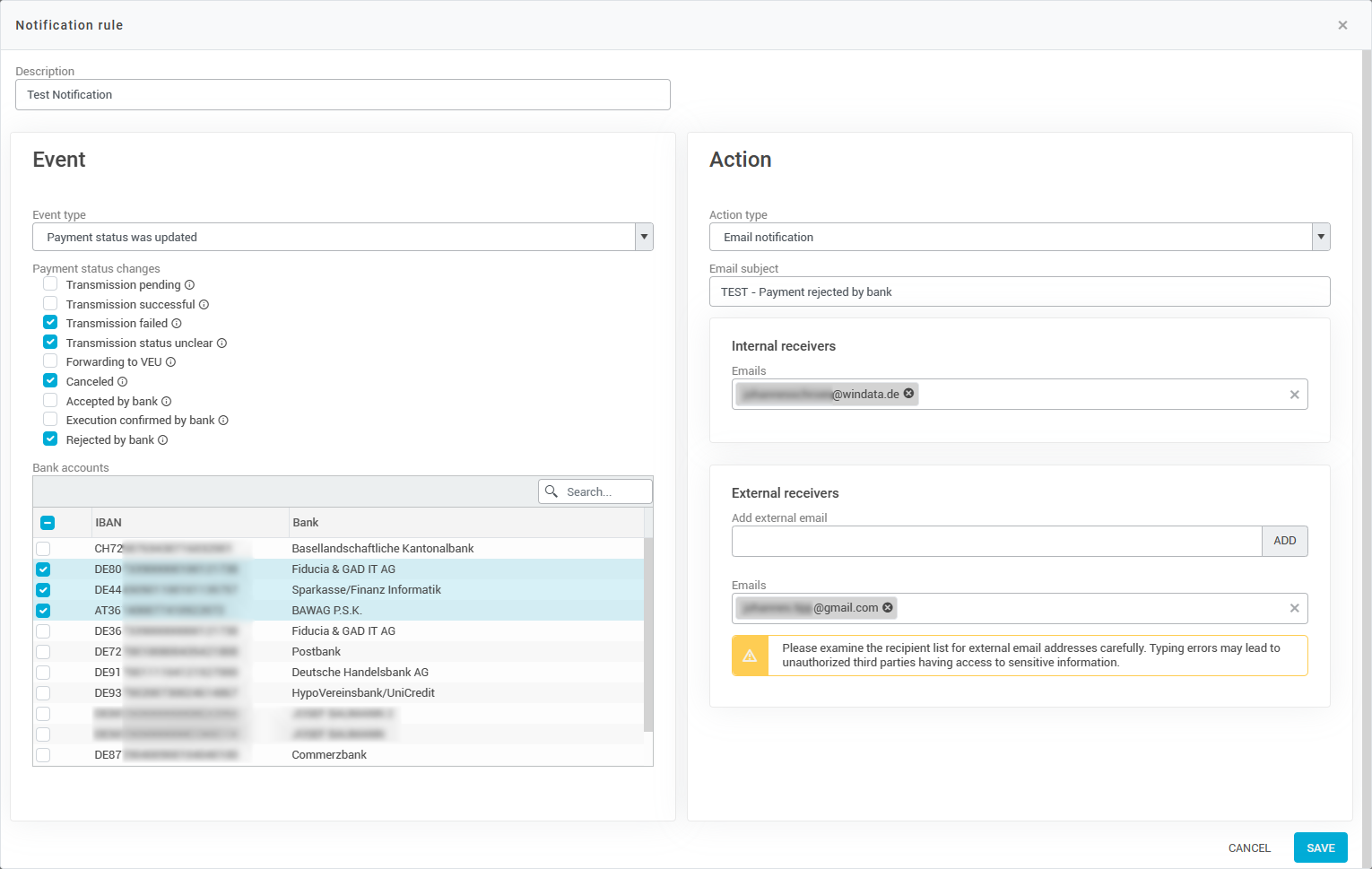
Task: Click info icon next to Forwarding to VEU
Action: pyautogui.click(x=170, y=362)
